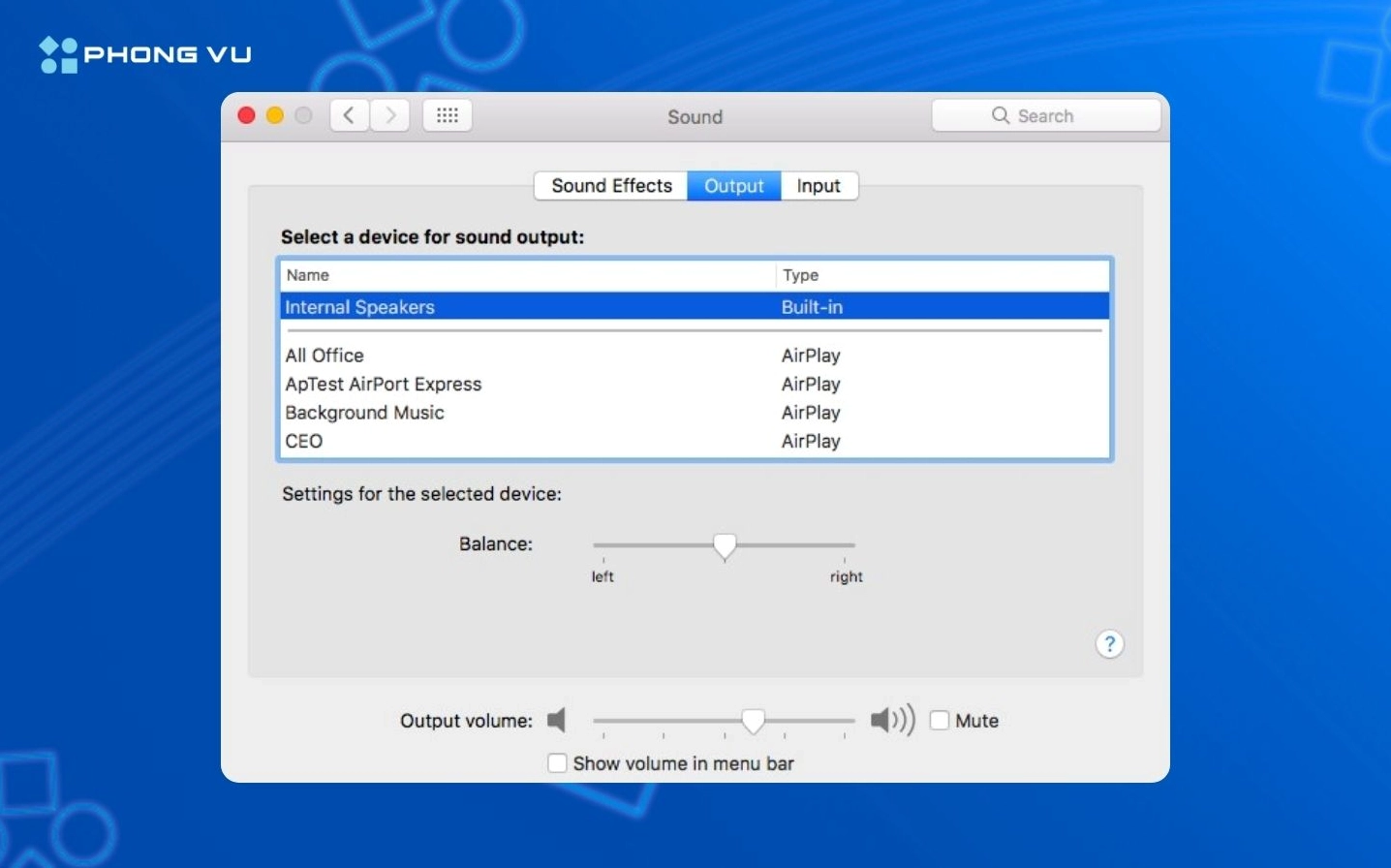The width and height of the screenshot is (1391, 868).
Task: Click the Type column header
Action: 943,275
